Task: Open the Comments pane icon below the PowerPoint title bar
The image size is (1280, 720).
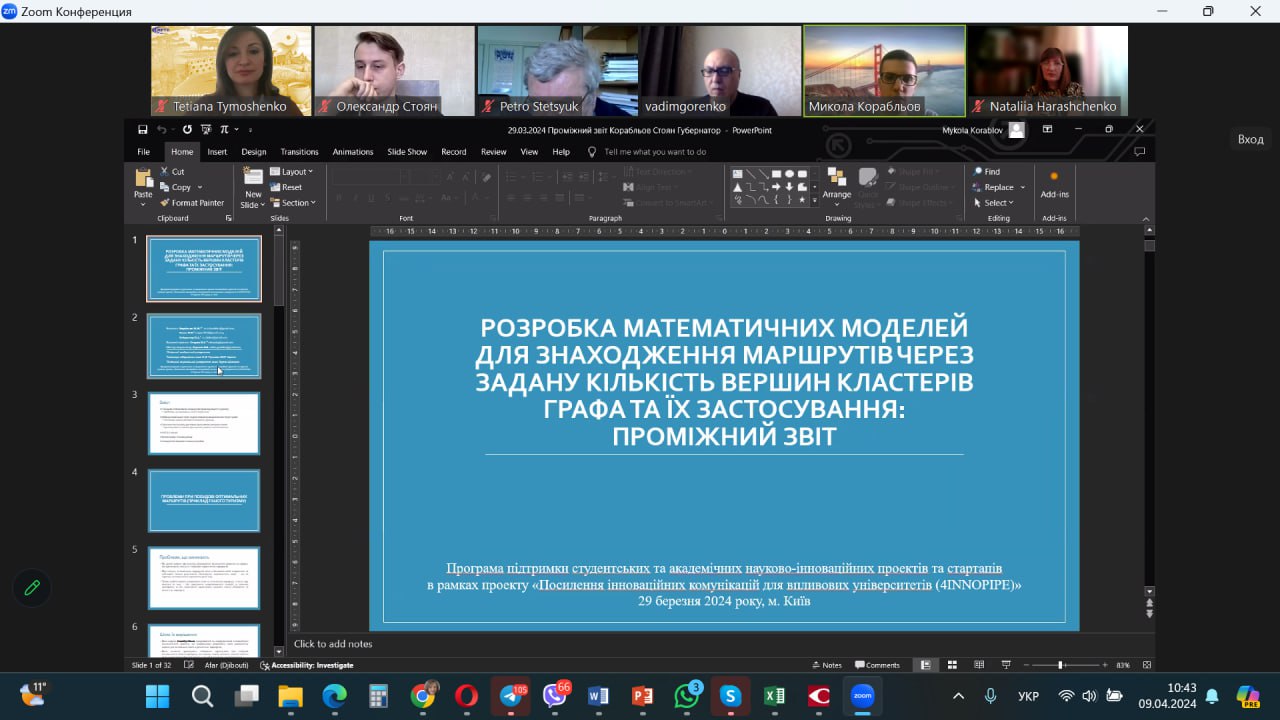Action: click(1139, 152)
